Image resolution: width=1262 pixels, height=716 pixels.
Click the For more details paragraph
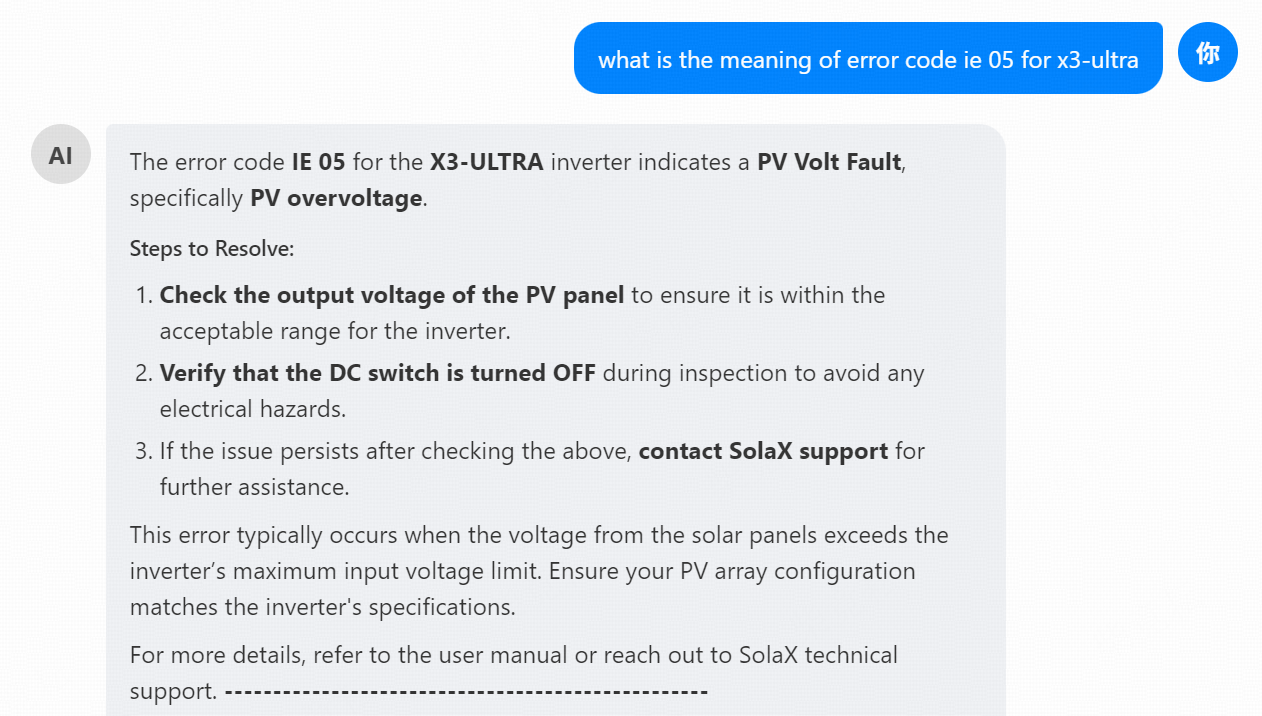point(513,672)
